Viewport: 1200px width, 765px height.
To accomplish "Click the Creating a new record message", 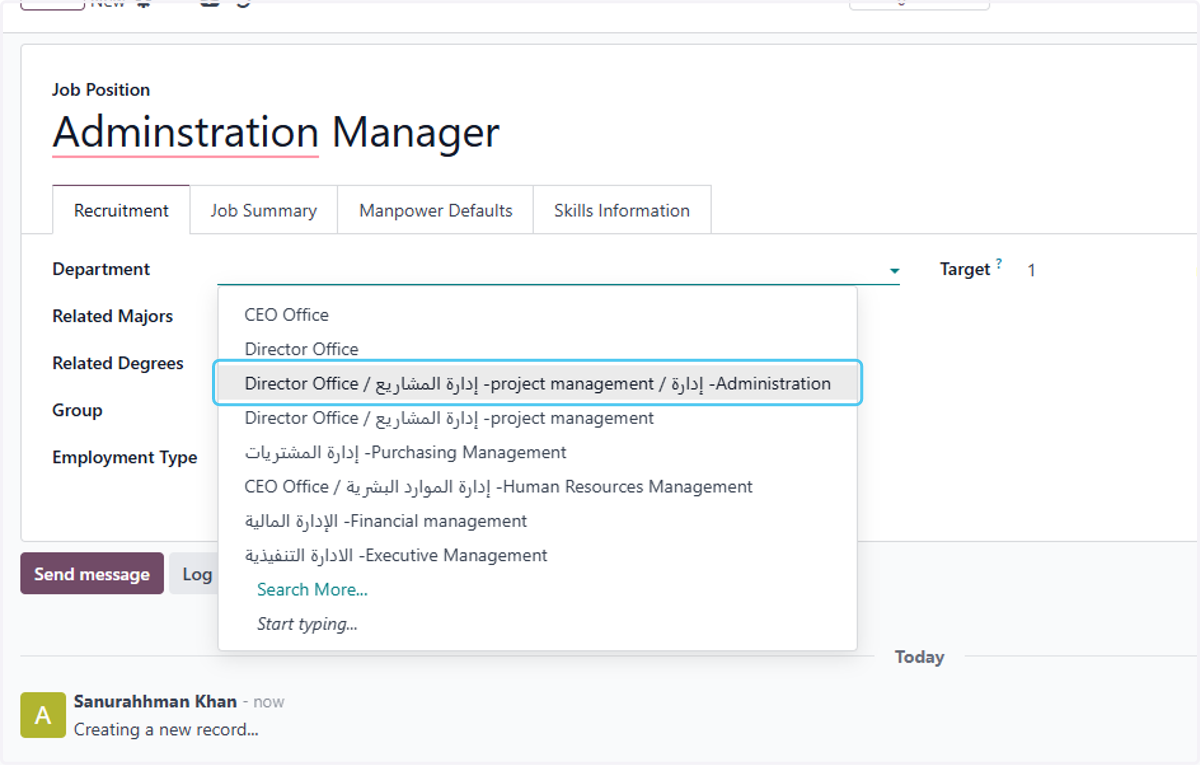I will pyautogui.click(x=166, y=729).
